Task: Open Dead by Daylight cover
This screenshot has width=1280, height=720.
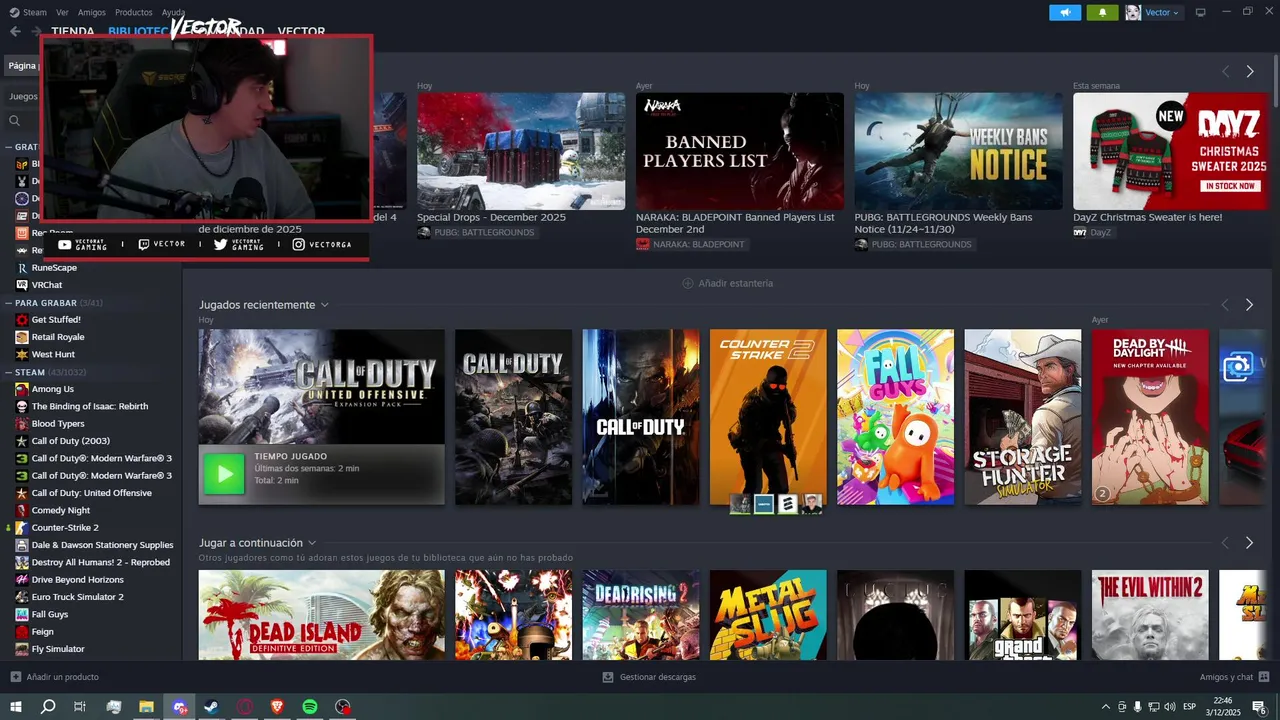Action: click(x=1150, y=417)
